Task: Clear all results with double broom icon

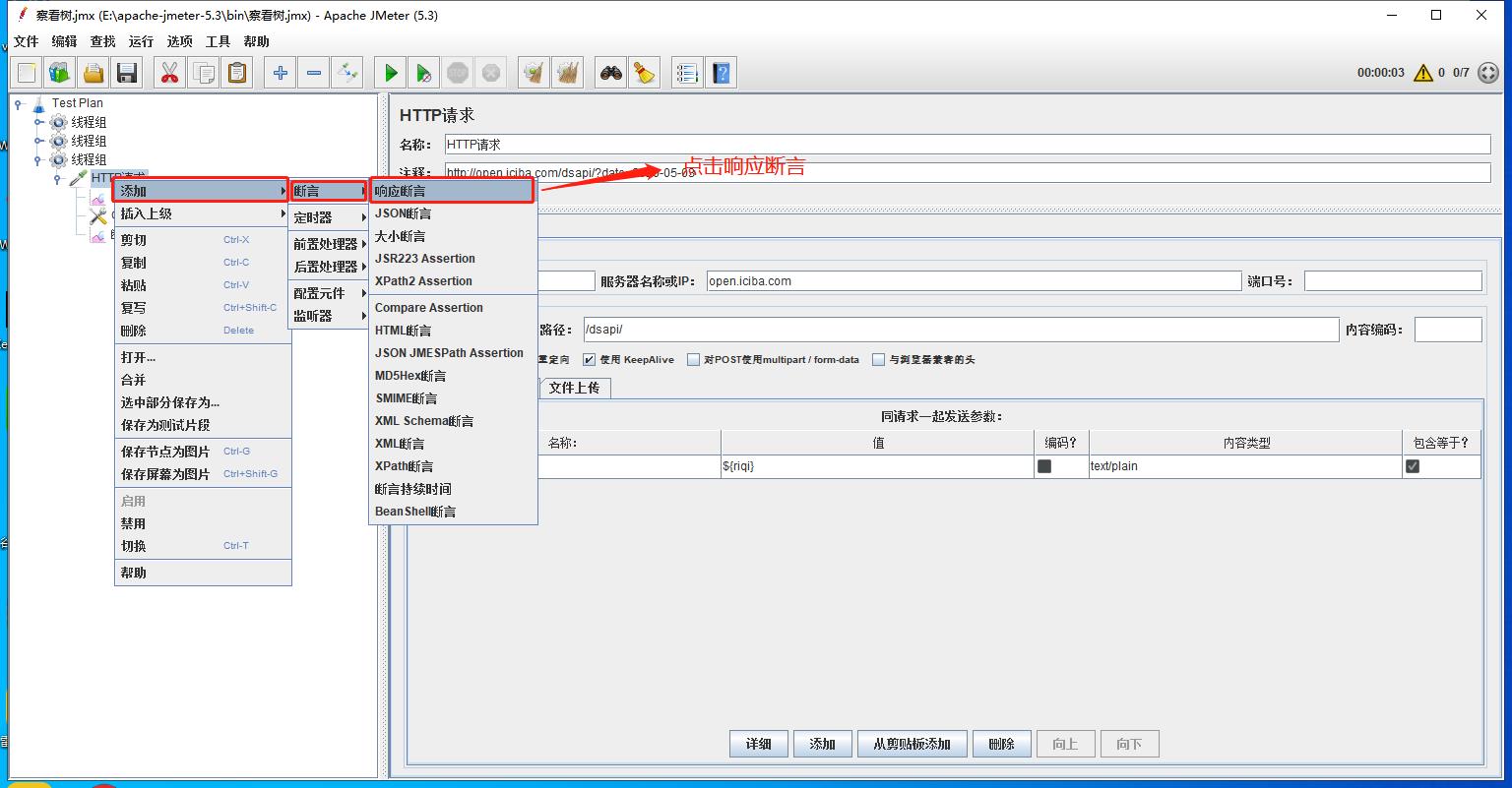Action: coord(567,73)
